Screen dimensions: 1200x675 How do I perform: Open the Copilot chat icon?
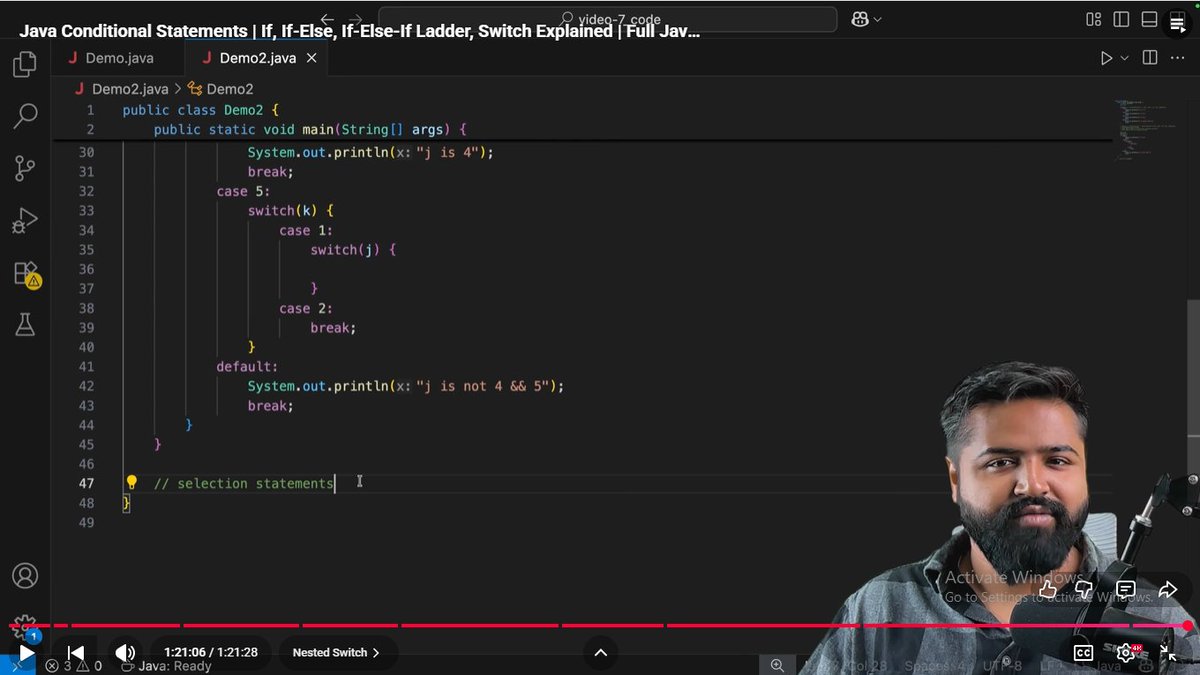859,19
